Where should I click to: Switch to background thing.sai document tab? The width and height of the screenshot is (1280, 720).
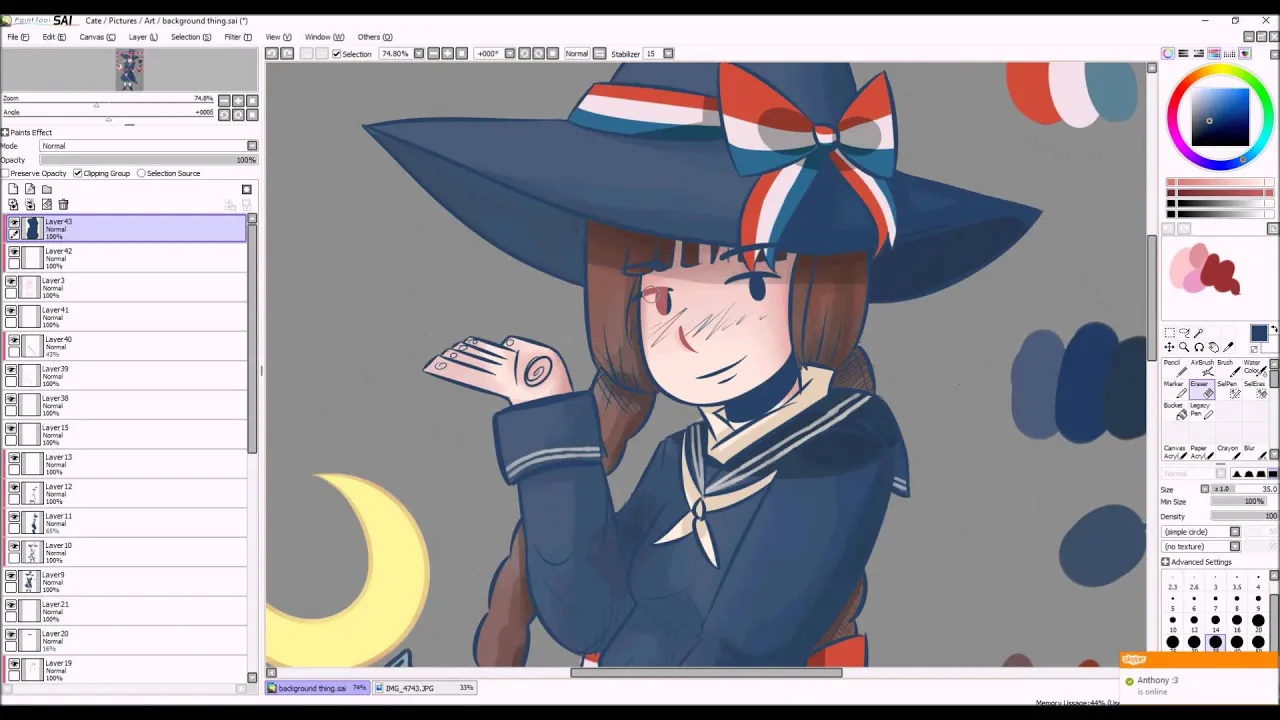coord(318,688)
